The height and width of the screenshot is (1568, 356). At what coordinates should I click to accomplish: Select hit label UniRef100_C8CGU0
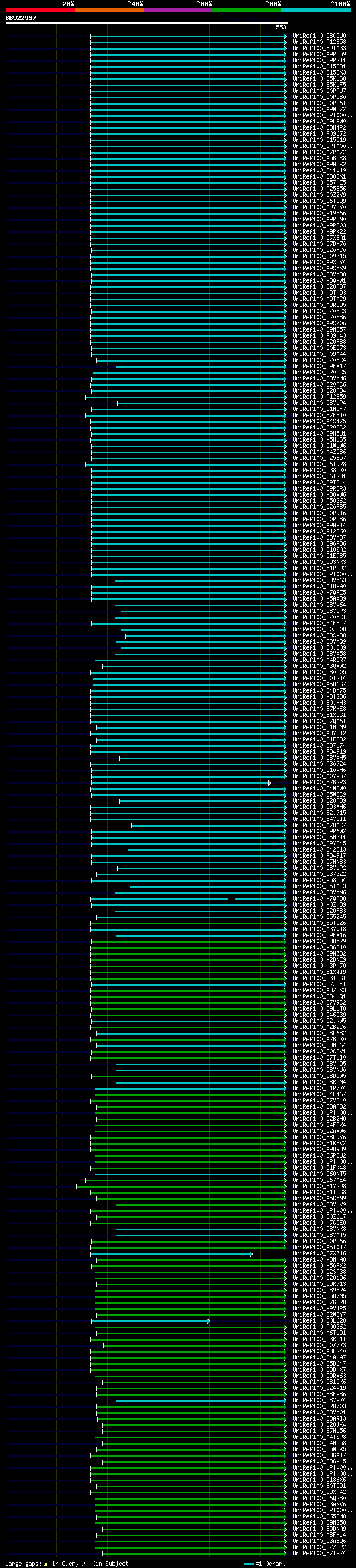click(319, 36)
